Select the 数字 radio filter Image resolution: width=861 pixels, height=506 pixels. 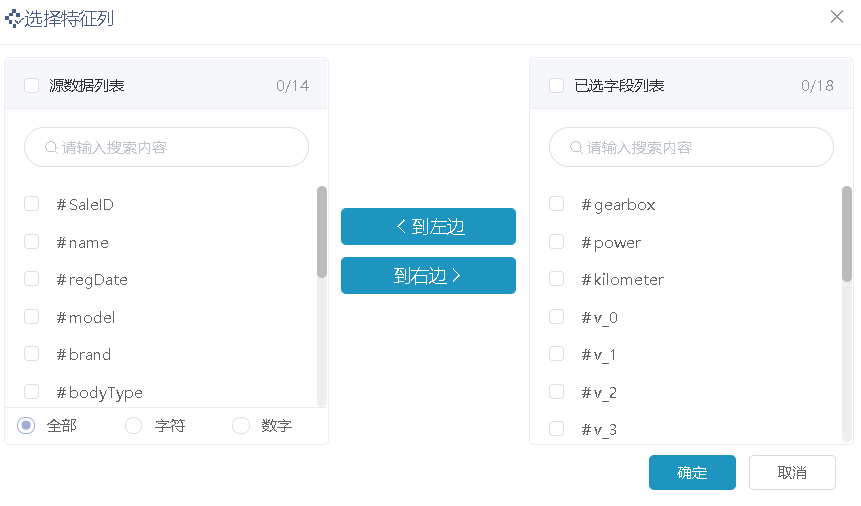tap(241, 425)
